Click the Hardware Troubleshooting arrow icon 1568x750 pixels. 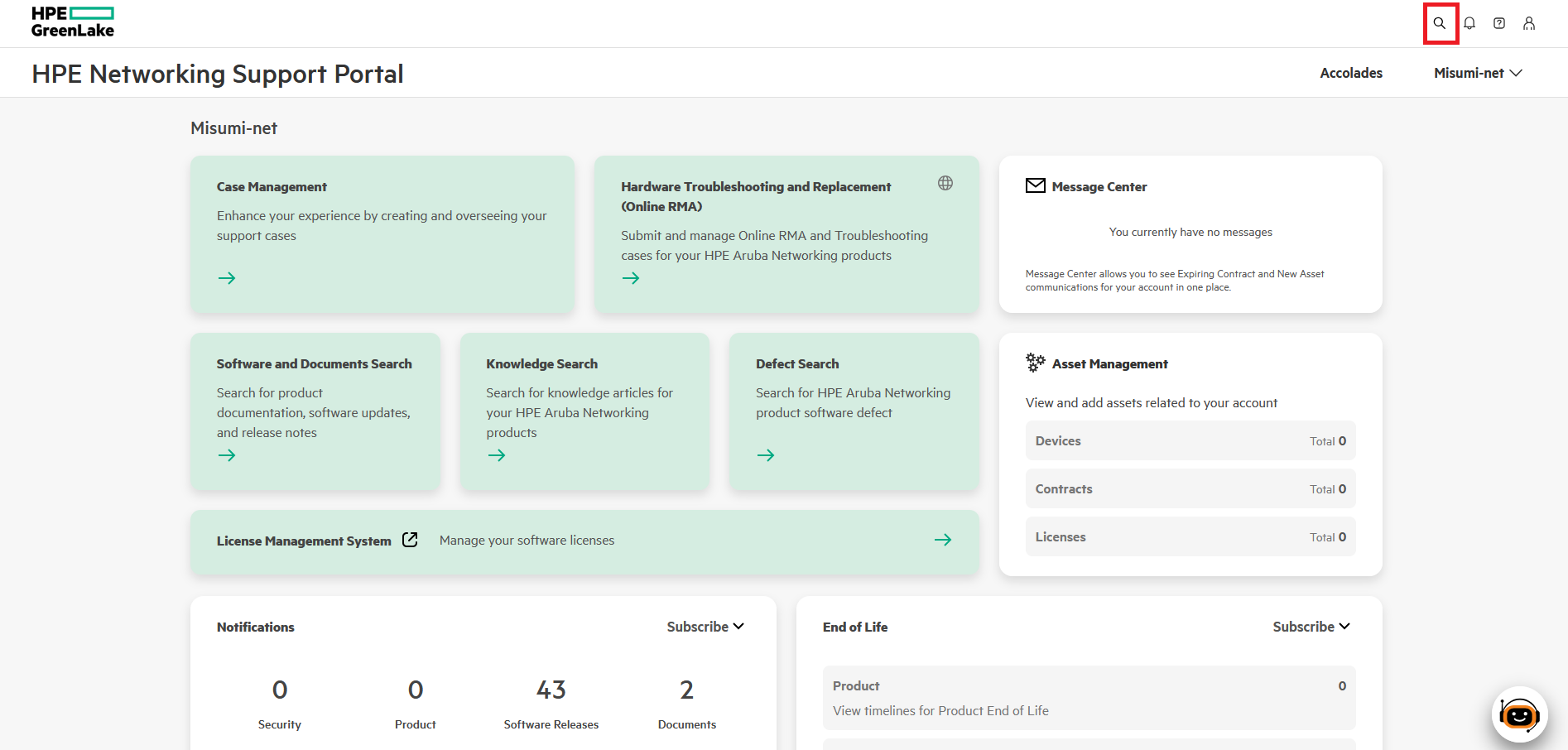(x=631, y=278)
